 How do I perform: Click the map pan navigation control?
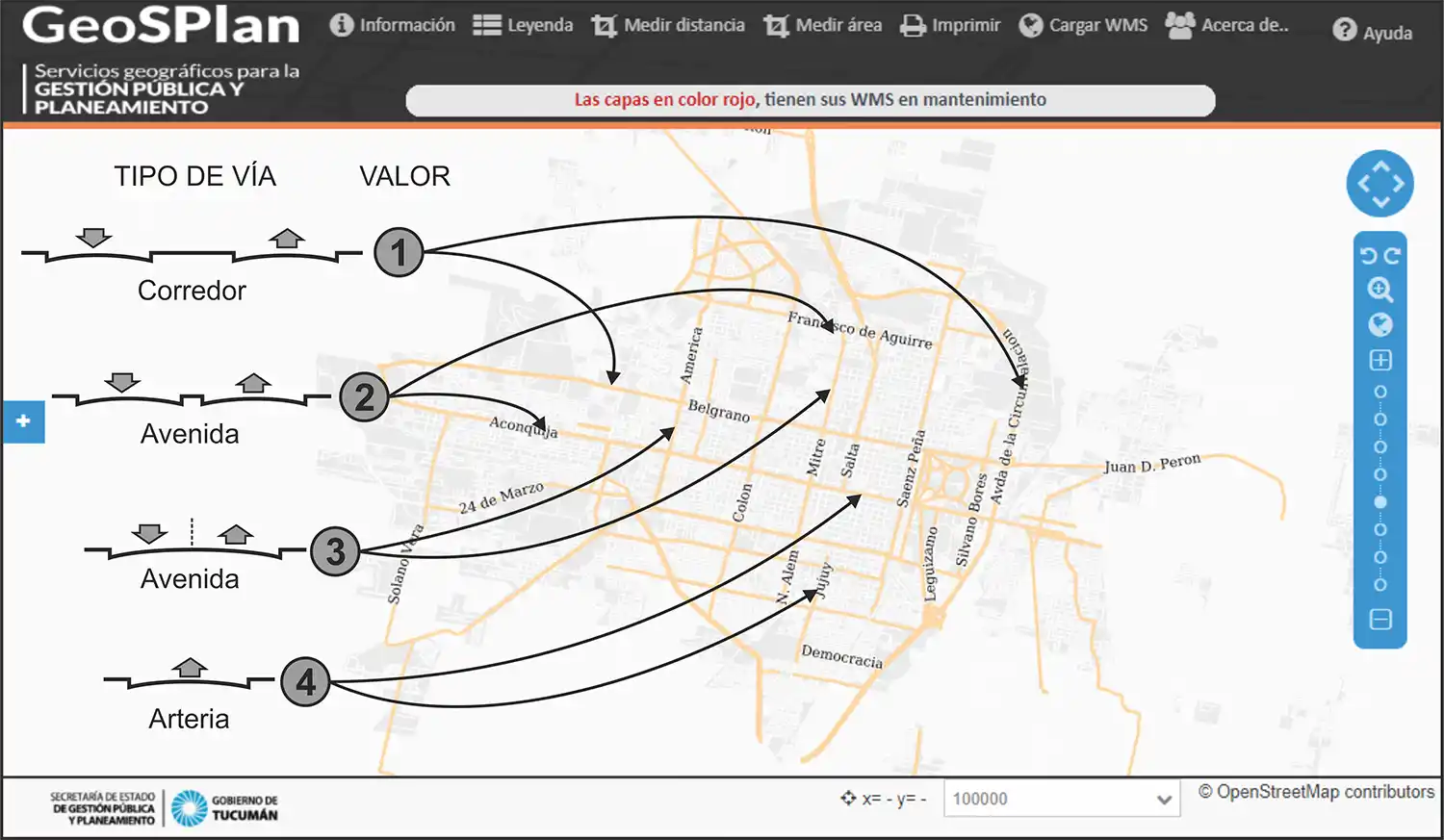coord(1380,183)
